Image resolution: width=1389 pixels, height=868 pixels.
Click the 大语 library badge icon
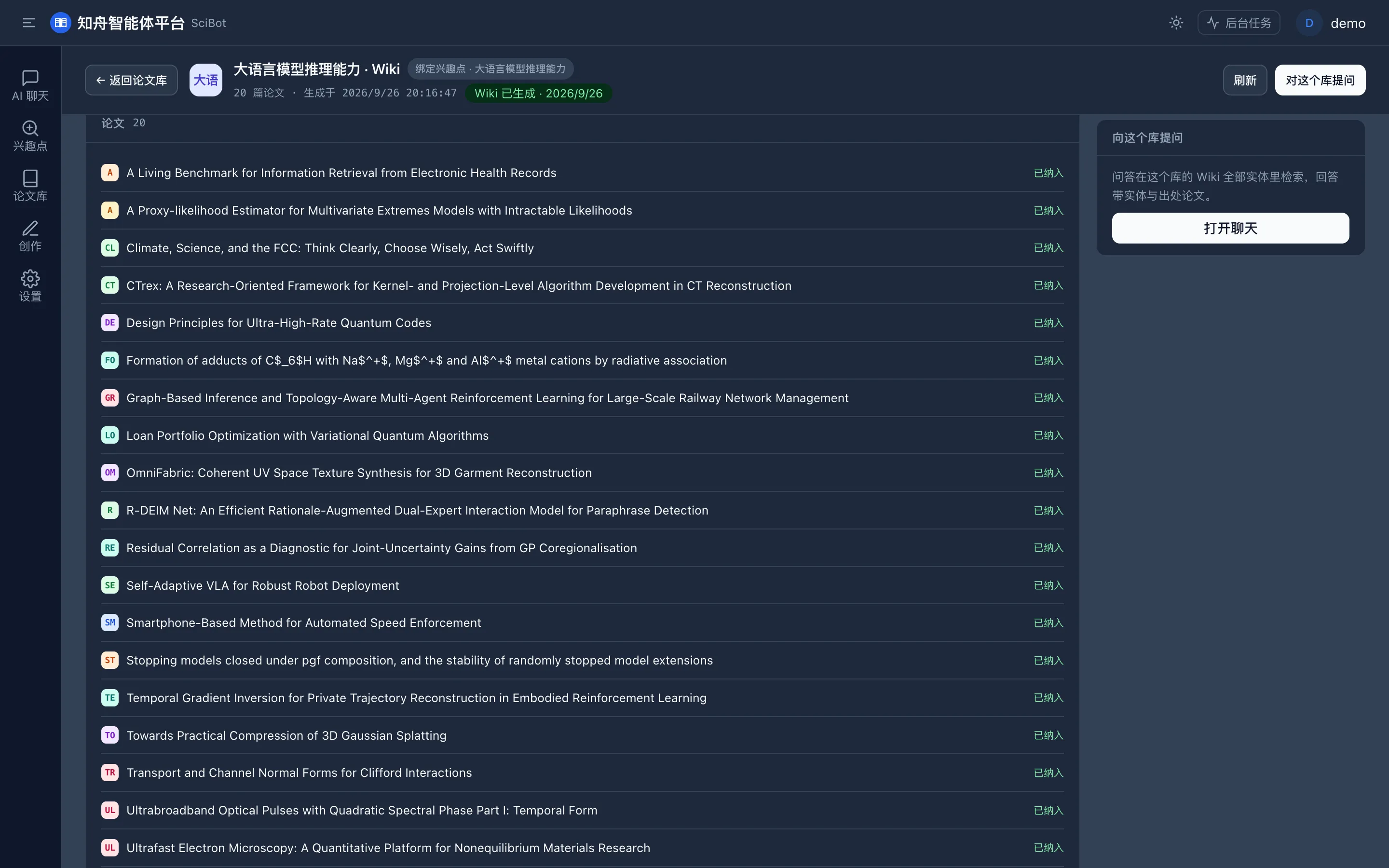(x=205, y=80)
